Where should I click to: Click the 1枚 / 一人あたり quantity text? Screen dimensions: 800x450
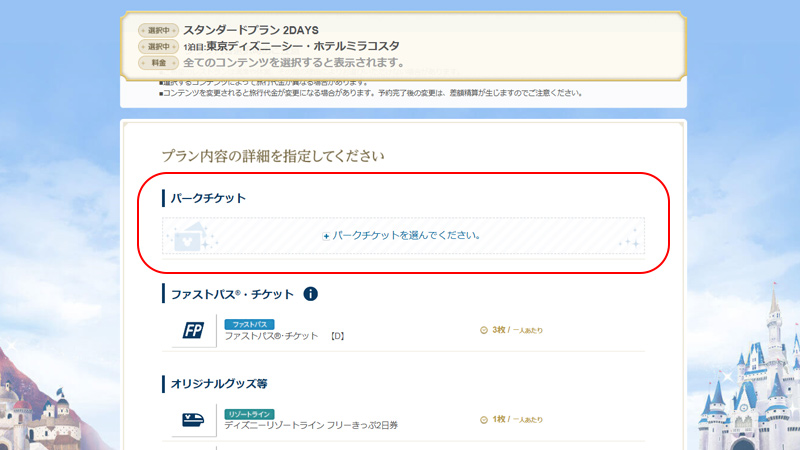[x=517, y=419]
